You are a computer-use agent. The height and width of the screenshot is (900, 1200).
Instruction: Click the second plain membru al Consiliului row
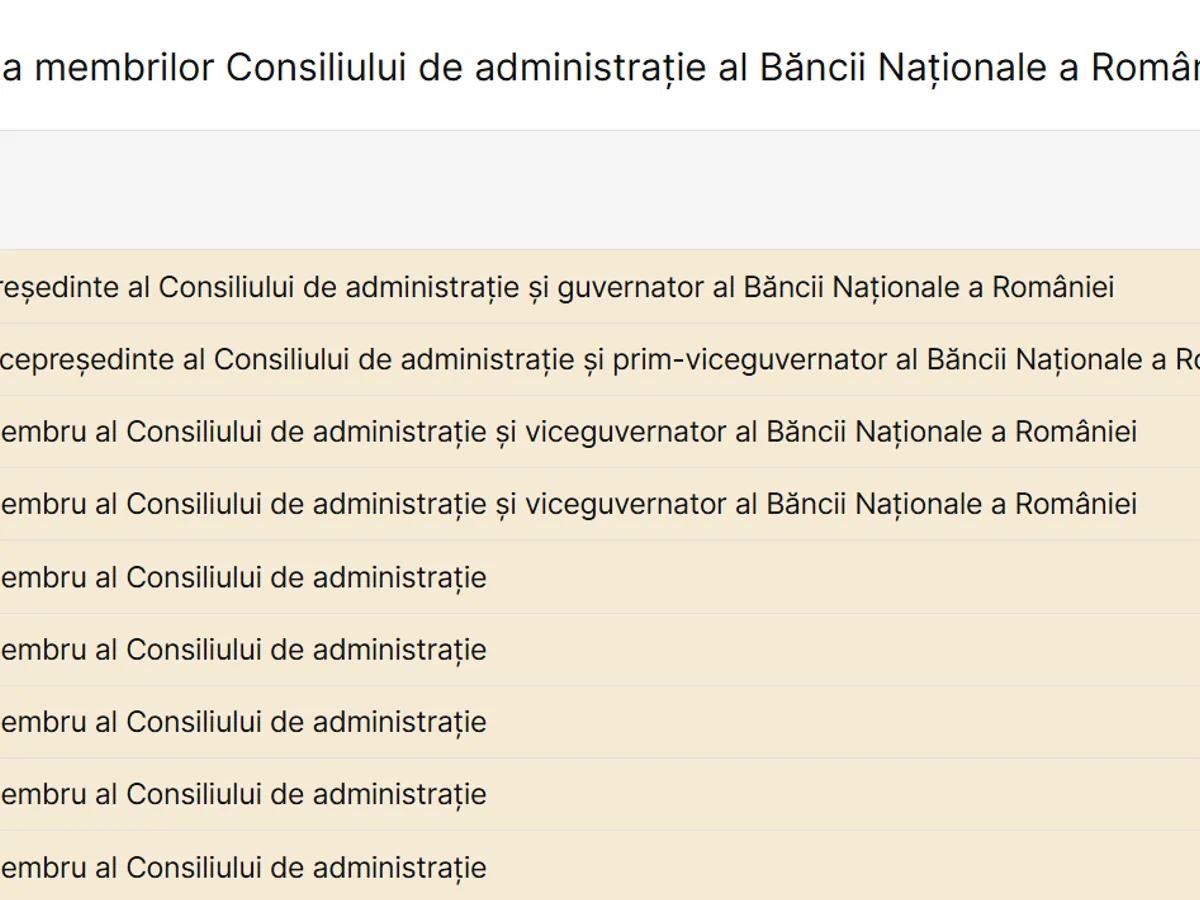(x=242, y=650)
